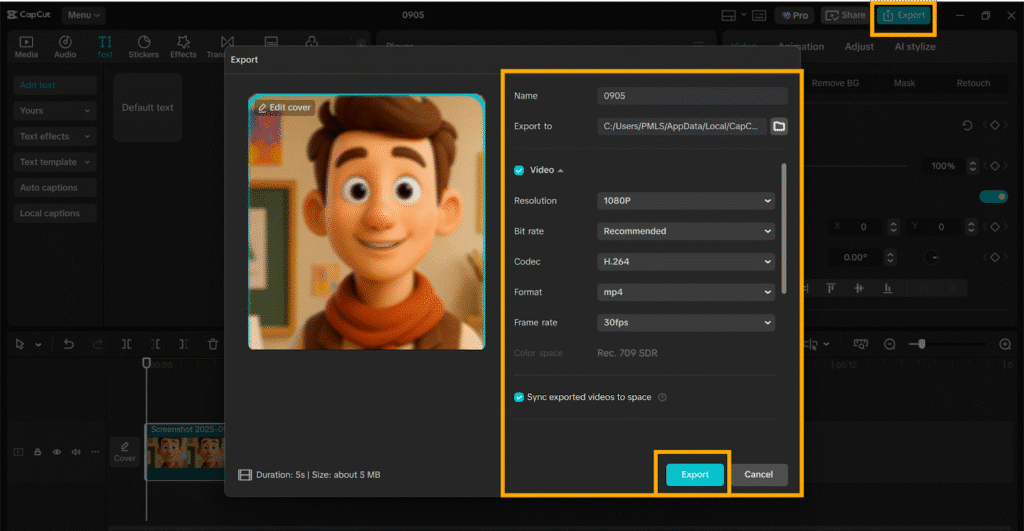
Task: Click the folder icon beside Export to path
Action: click(778, 126)
